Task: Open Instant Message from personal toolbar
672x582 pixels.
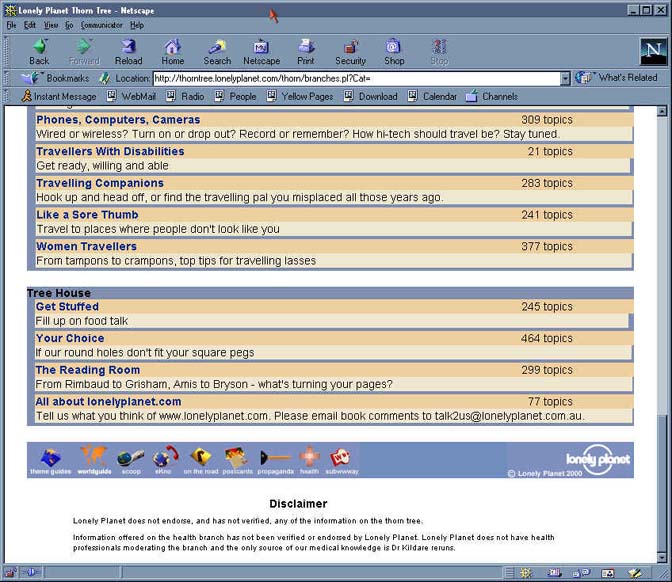Action: tap(59, 96)
